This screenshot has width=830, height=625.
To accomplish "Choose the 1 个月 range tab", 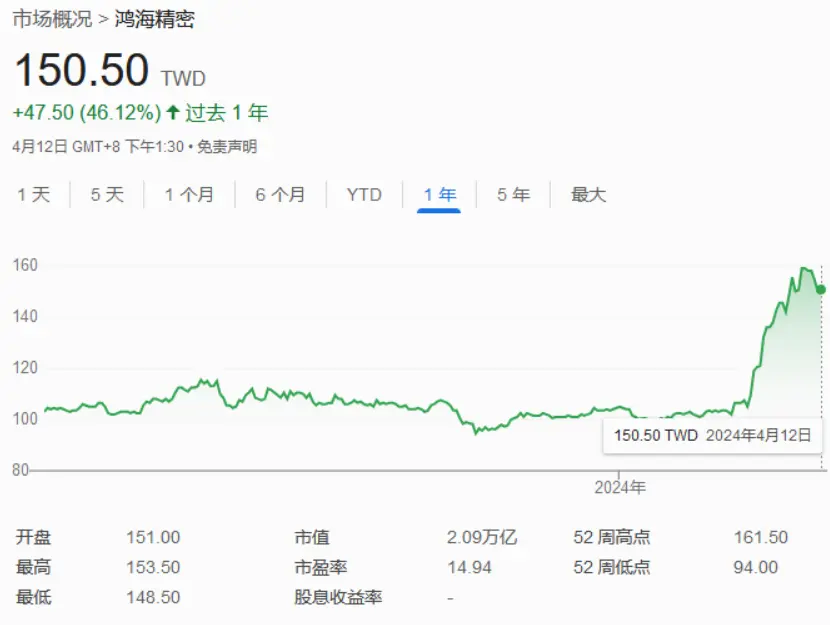I will (189, 195).
